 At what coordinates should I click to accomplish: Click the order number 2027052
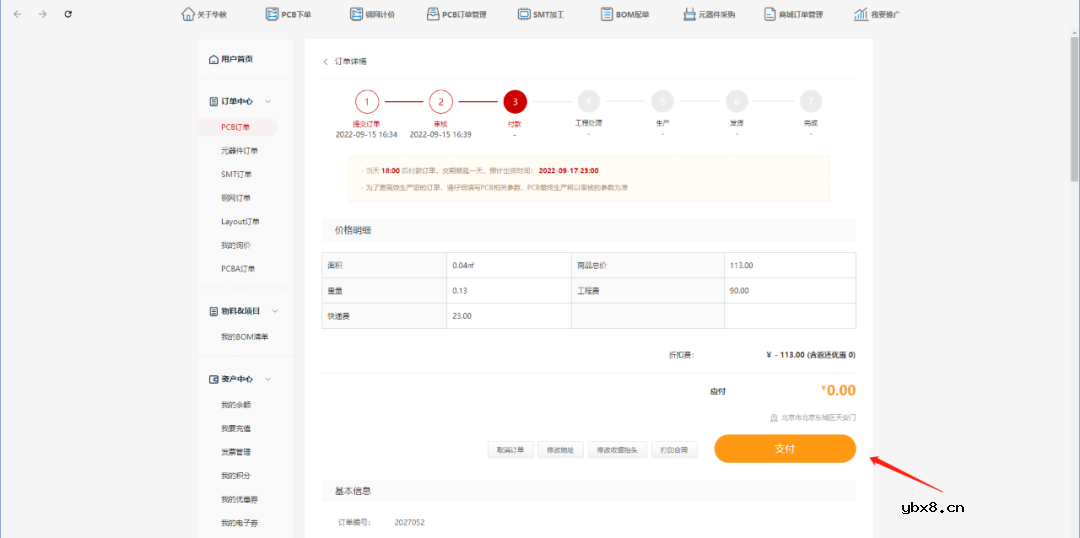[409, 522]
